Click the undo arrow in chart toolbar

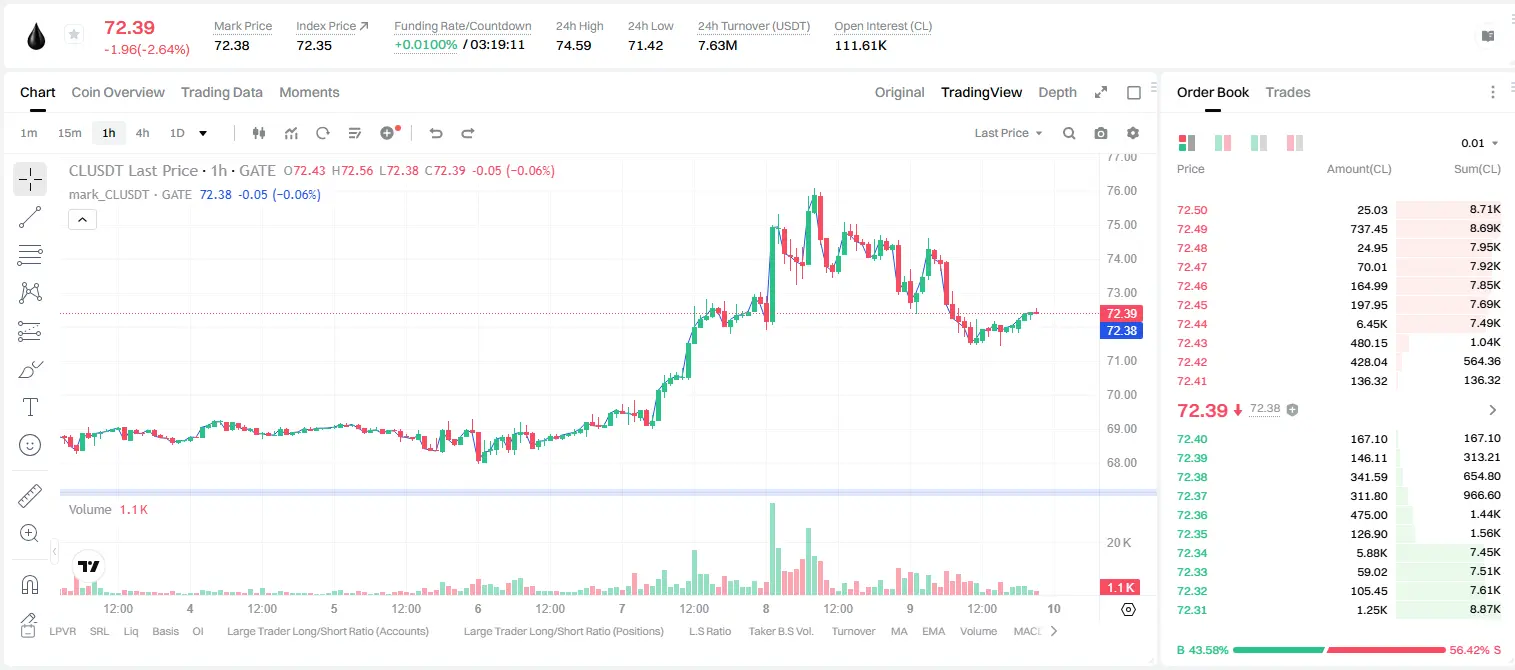[435, 133]
